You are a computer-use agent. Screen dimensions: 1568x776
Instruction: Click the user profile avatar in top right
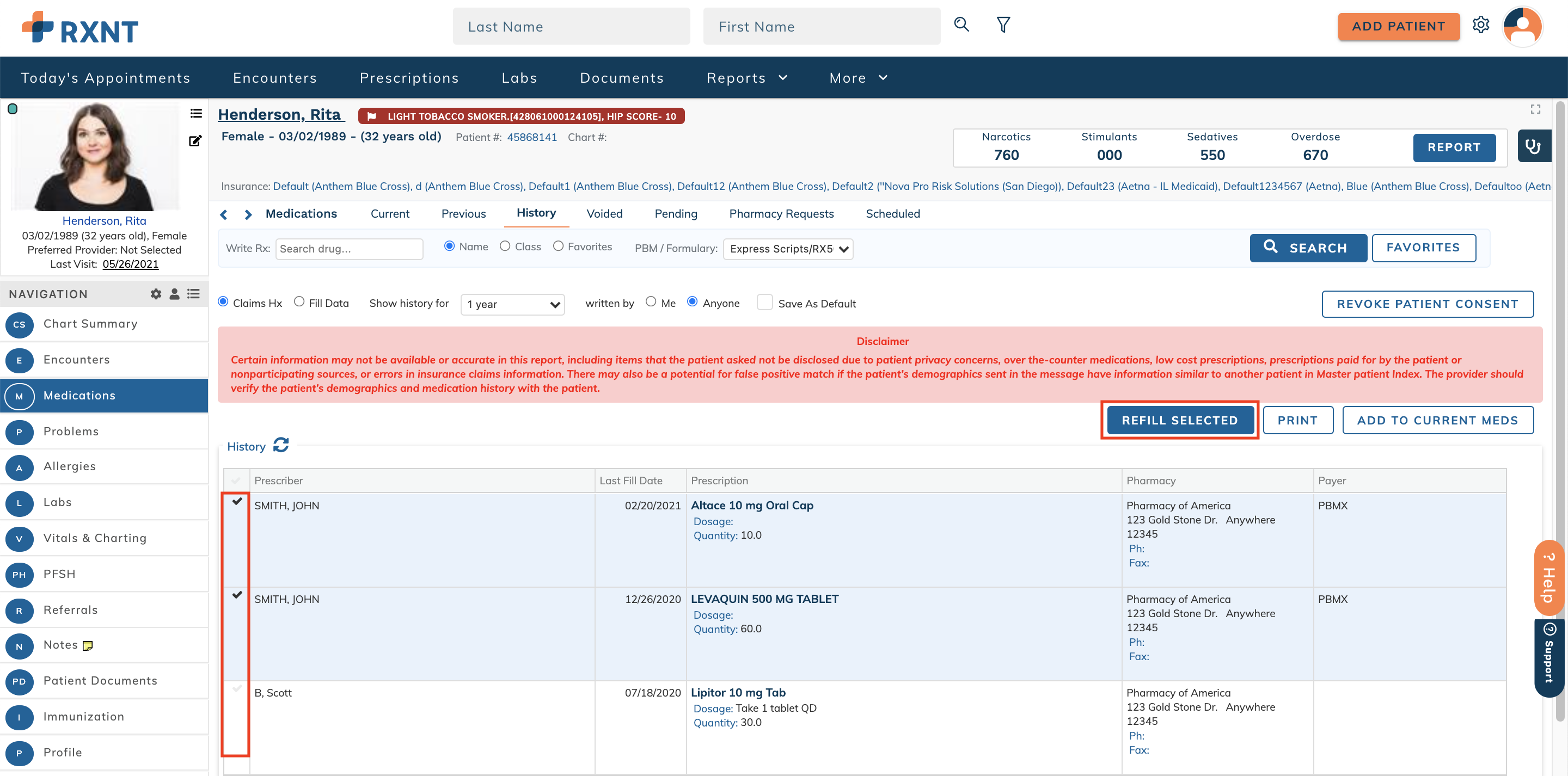[x=1522, y=26]
